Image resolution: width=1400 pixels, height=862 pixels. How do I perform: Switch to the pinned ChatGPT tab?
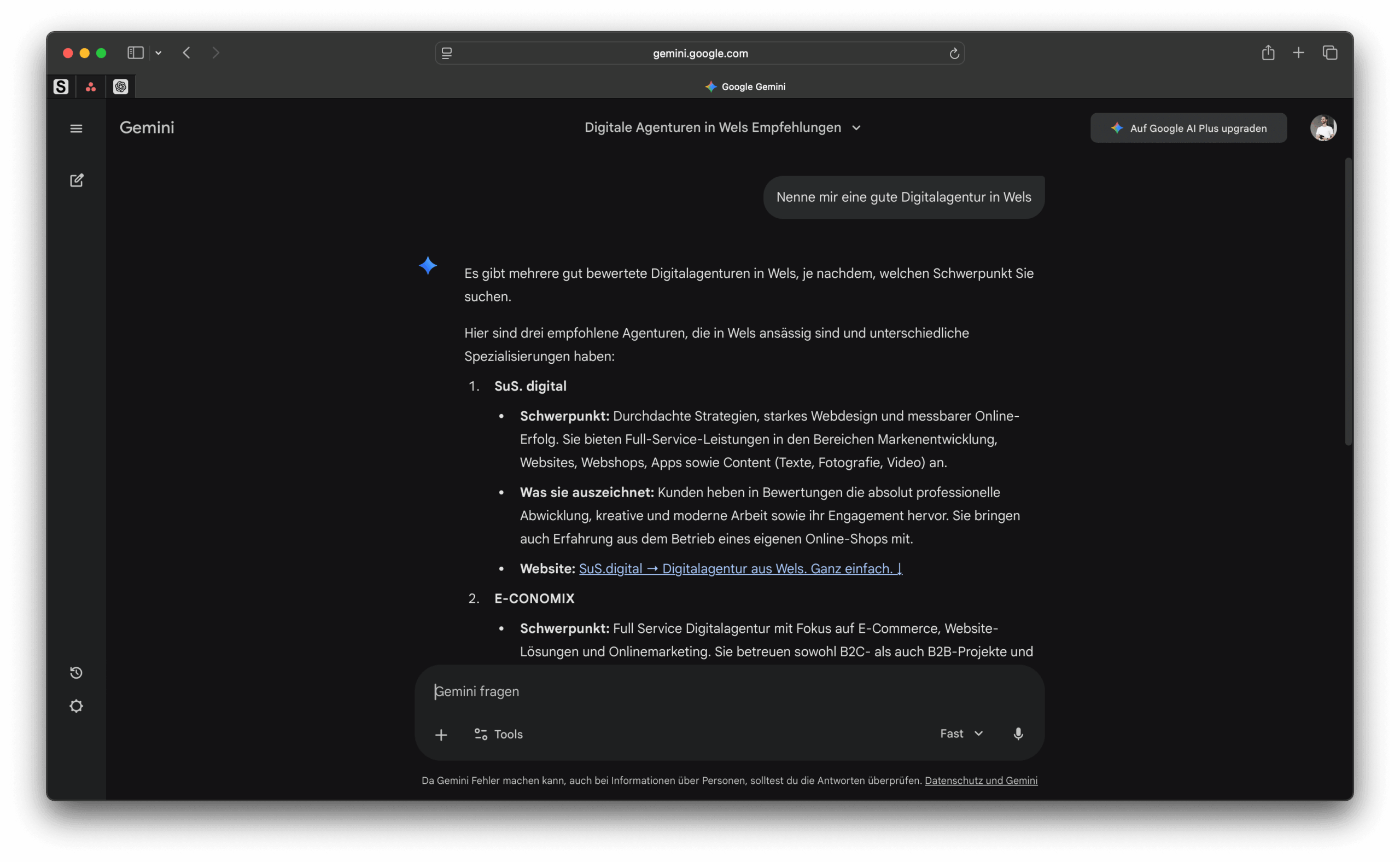tap(120, 86)
